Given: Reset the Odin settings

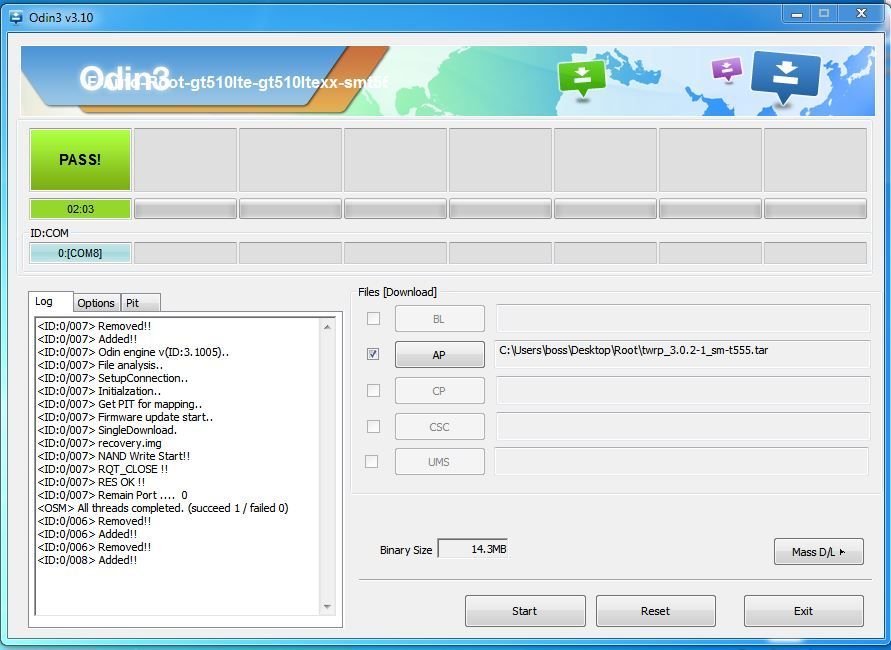Looking at the screenshot, I should 656,611.
